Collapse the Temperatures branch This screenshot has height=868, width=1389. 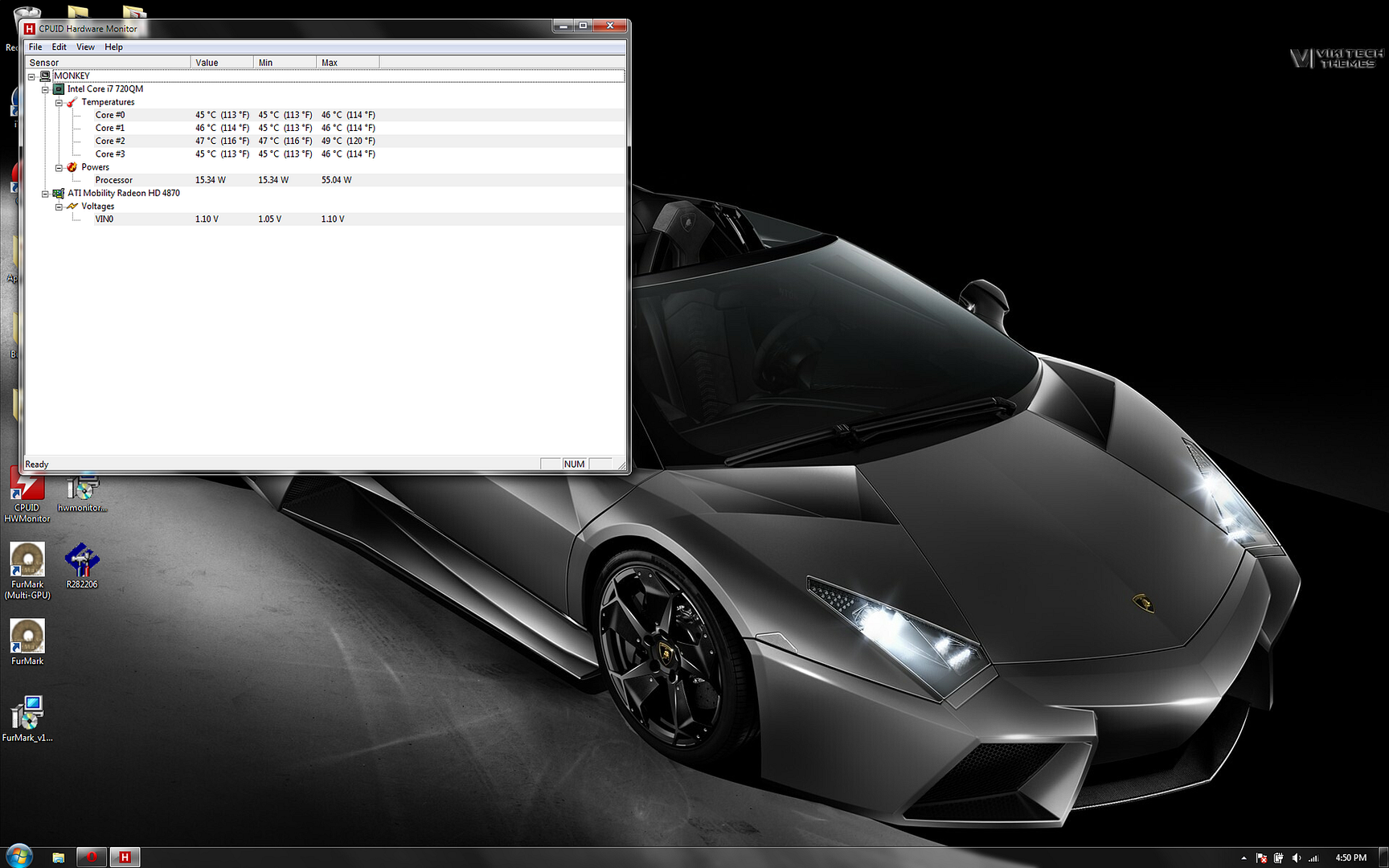click(x=59, y=102)
